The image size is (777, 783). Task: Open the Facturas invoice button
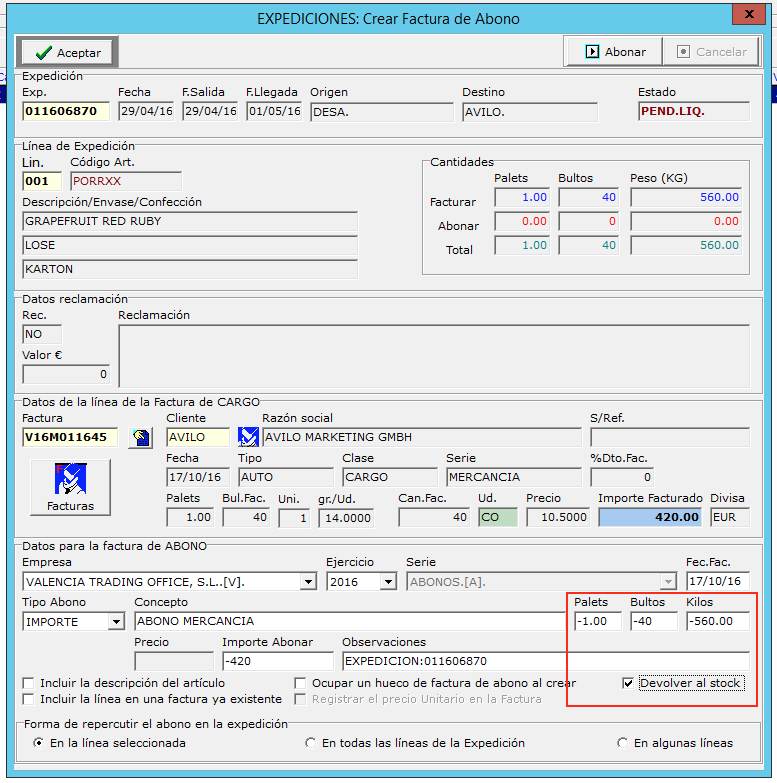point(70,487)
